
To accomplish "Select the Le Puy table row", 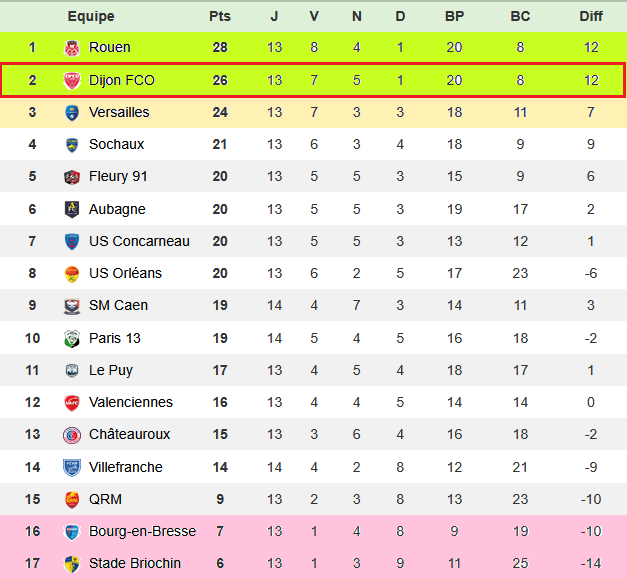I will [313, 370].
